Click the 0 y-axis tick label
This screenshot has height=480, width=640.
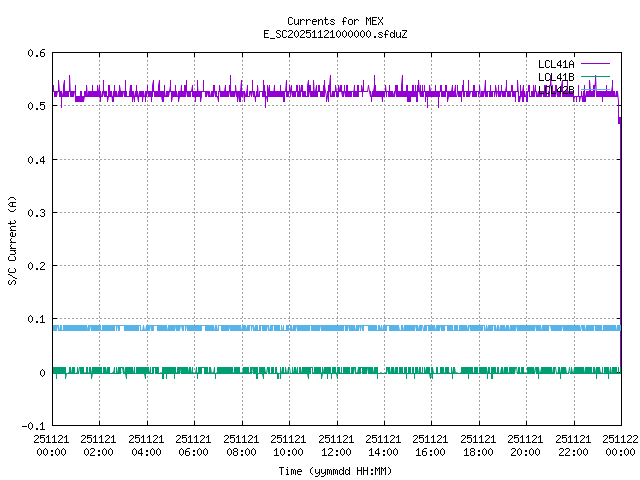coord(42,373)
